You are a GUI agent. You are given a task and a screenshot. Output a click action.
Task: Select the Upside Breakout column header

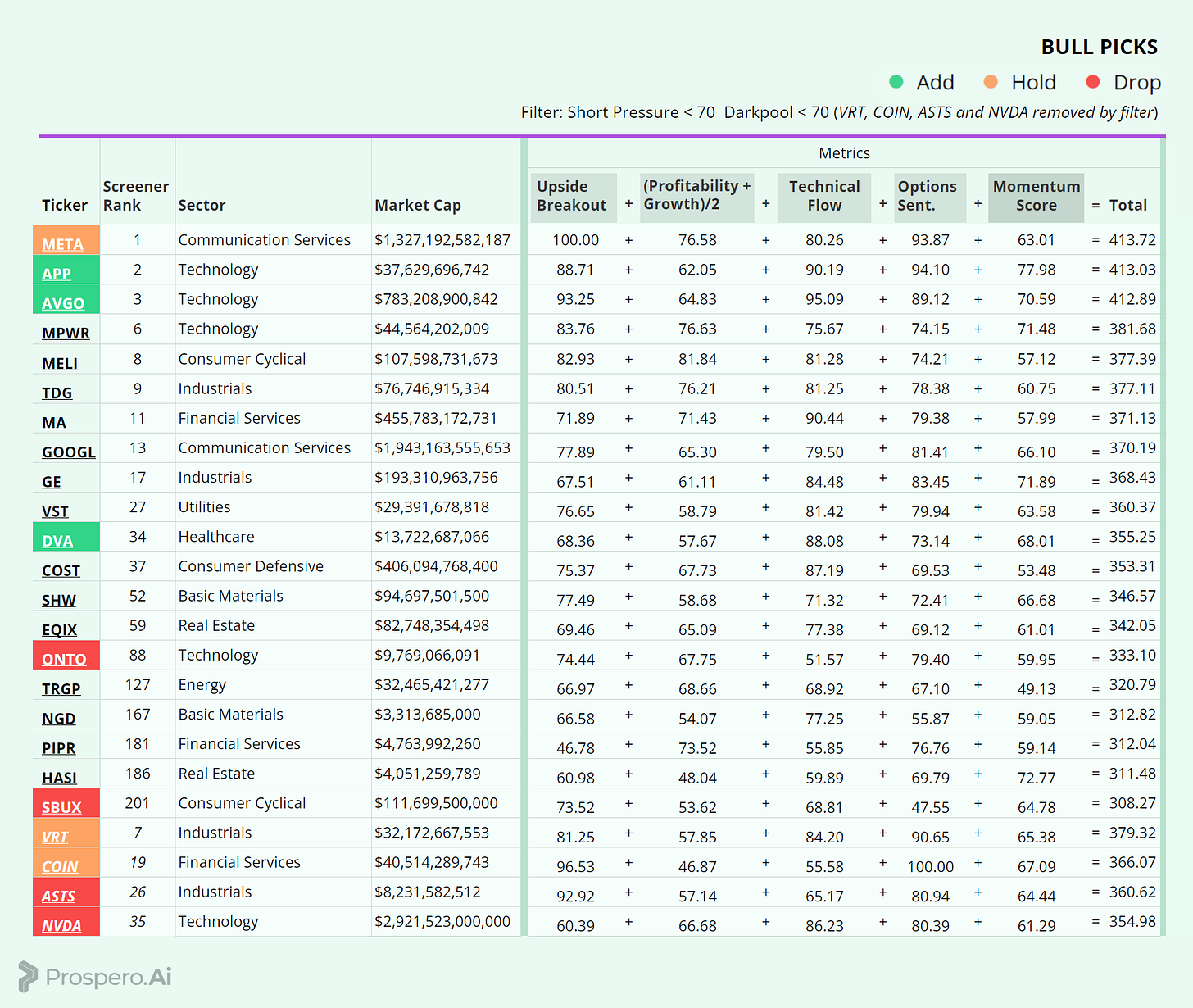pyautogui.click(x=572, y=196)
